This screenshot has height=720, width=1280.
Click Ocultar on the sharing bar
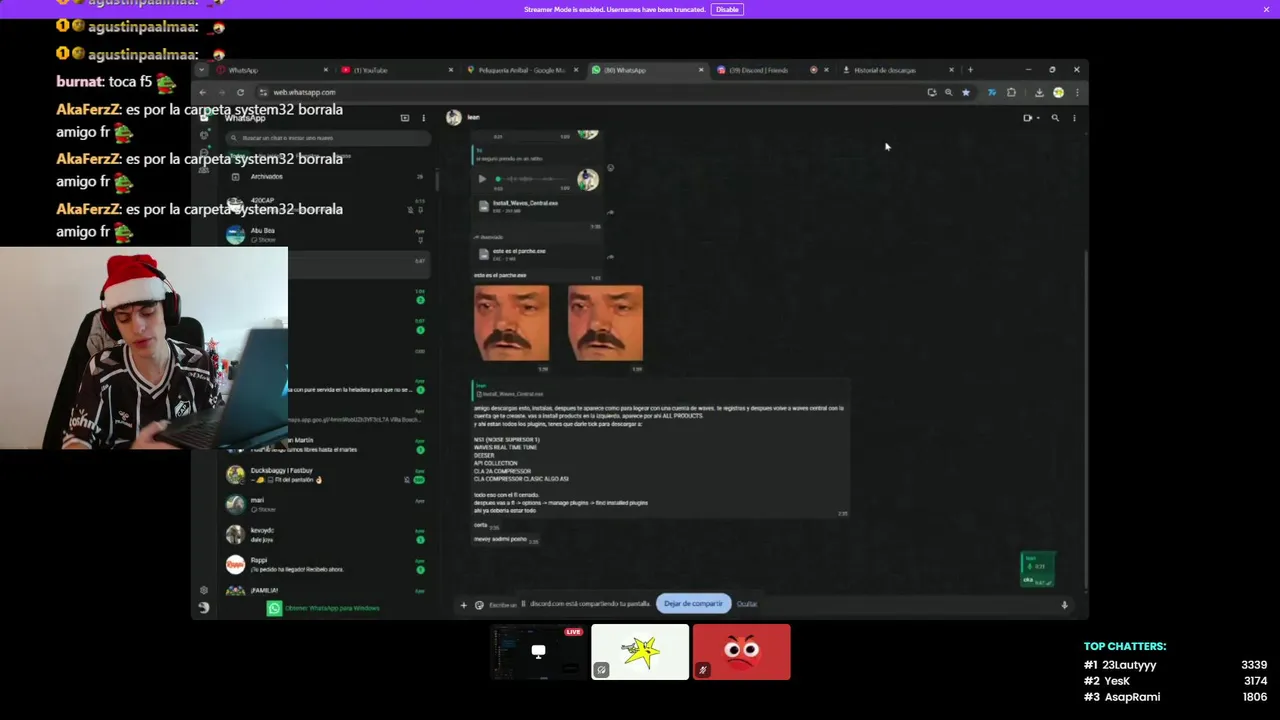(747, 604)
